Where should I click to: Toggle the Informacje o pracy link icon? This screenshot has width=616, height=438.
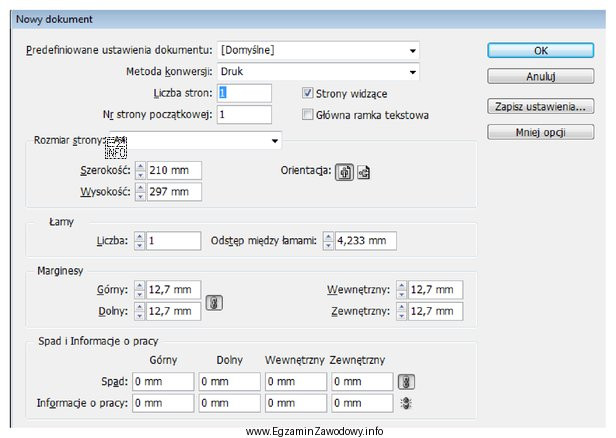(x=406, y=403)
